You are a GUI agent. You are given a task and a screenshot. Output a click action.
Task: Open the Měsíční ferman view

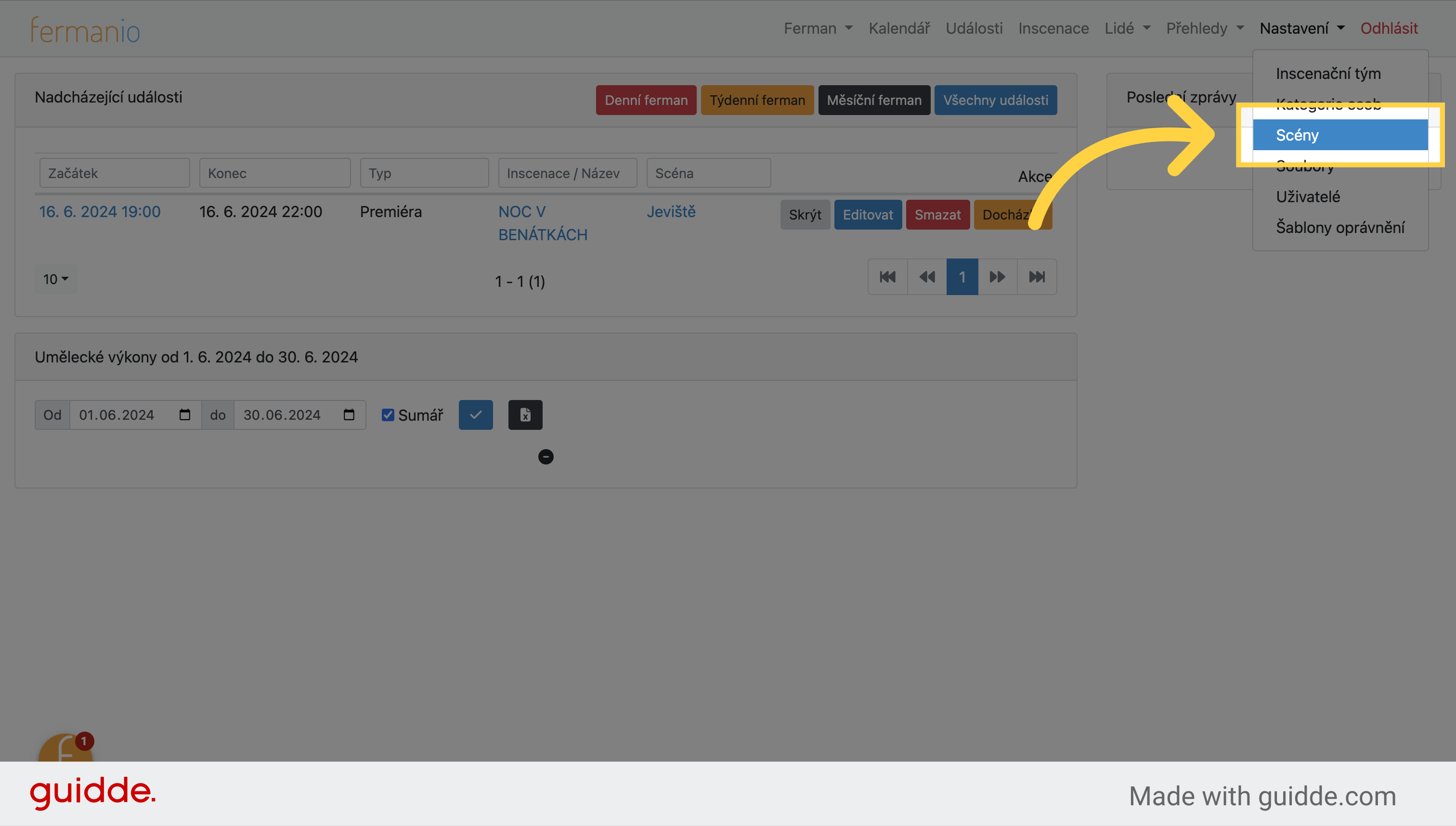coord(874,101)
